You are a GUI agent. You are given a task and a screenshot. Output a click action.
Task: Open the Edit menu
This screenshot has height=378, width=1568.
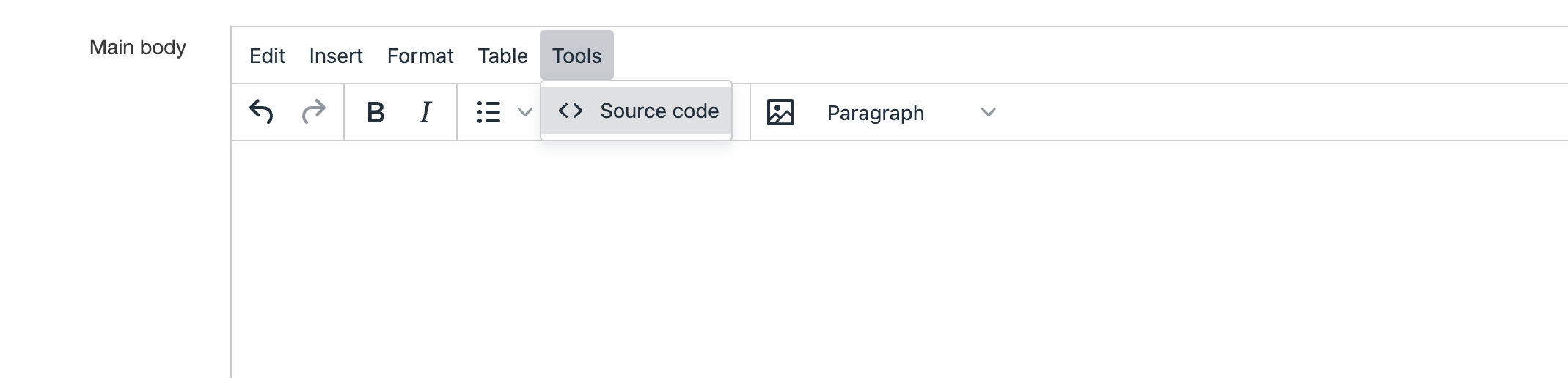coord(267,56)
